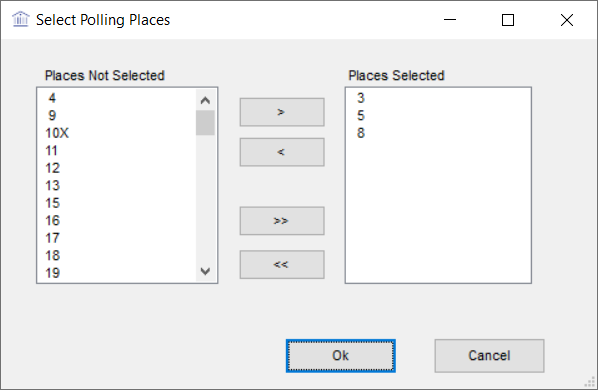Select place 10X in not selected list
This screenshot has width=598, height=390.
coord(120,133)
